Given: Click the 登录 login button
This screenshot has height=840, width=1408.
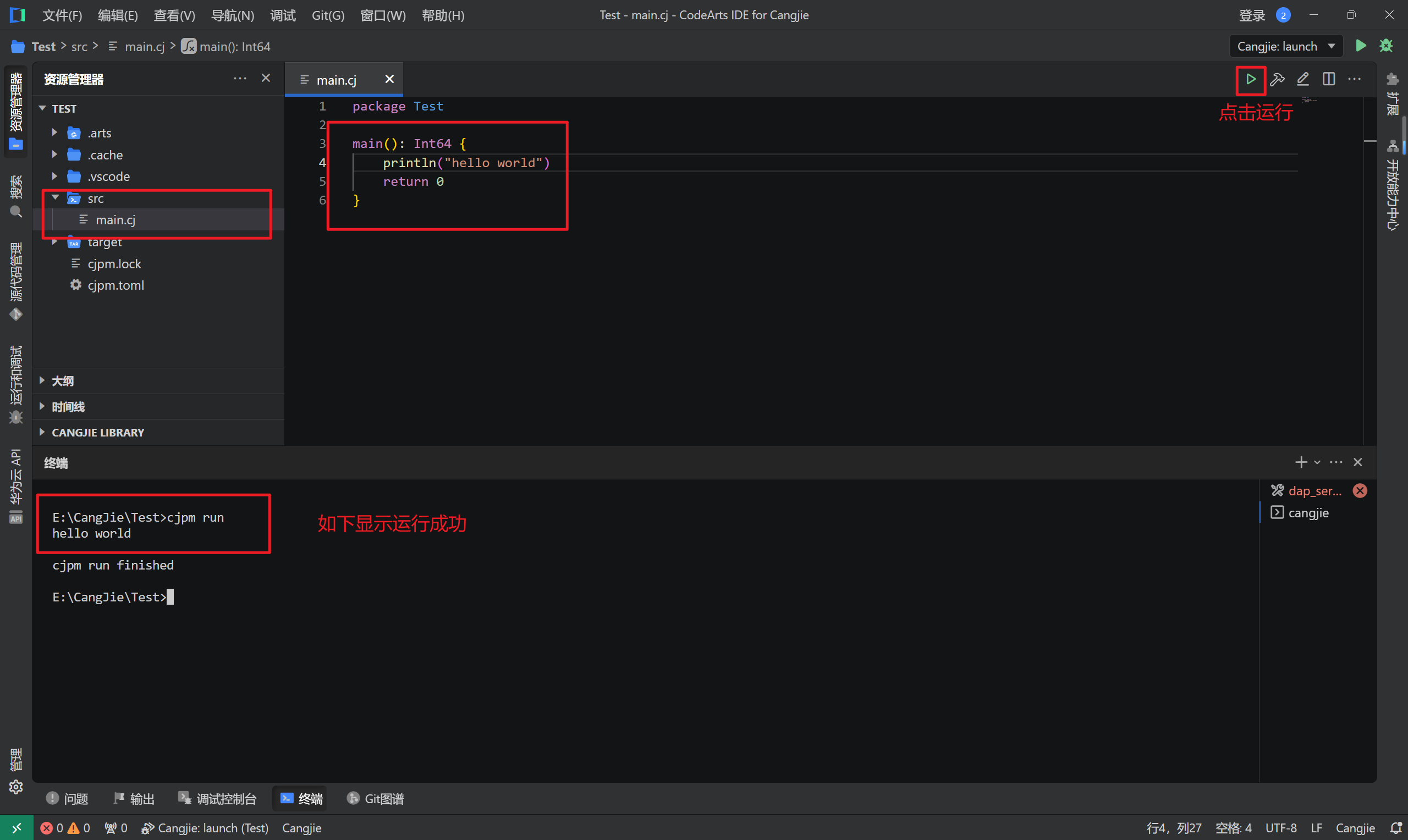Looking at the screenshot, I should (1251, 15).
